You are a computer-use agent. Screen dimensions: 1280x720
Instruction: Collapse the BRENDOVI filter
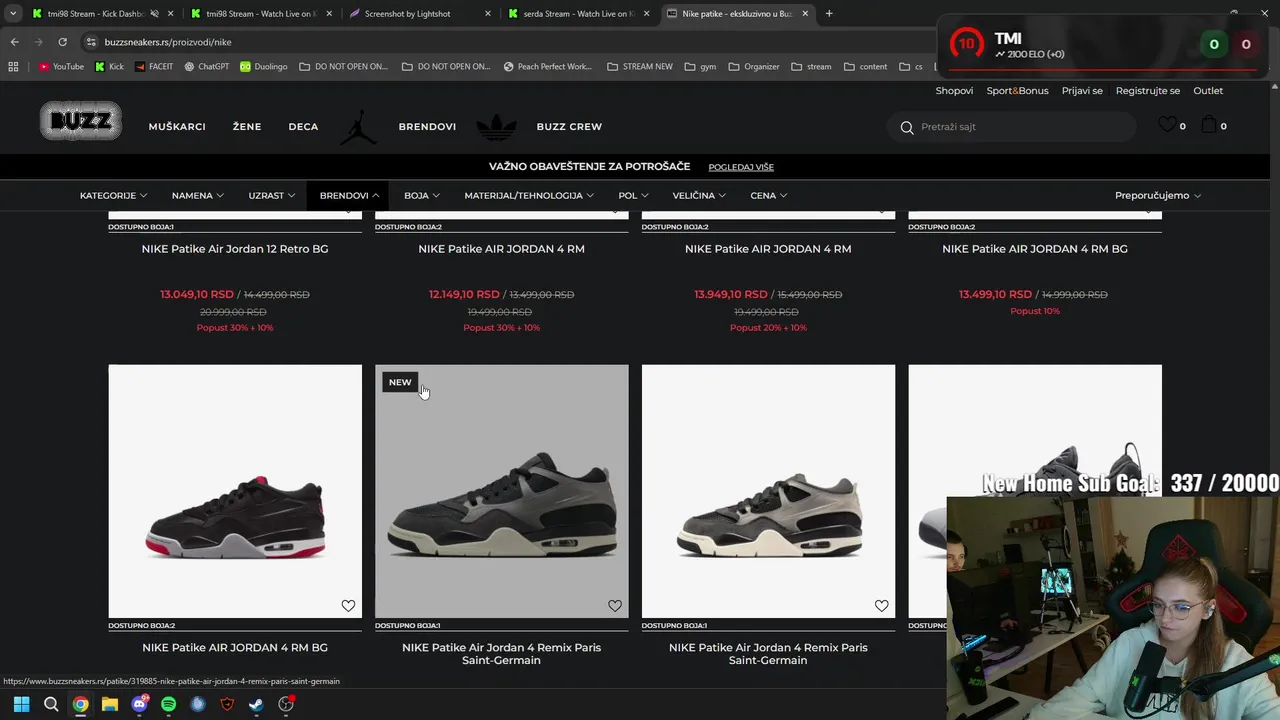click(x=349, y=195)
